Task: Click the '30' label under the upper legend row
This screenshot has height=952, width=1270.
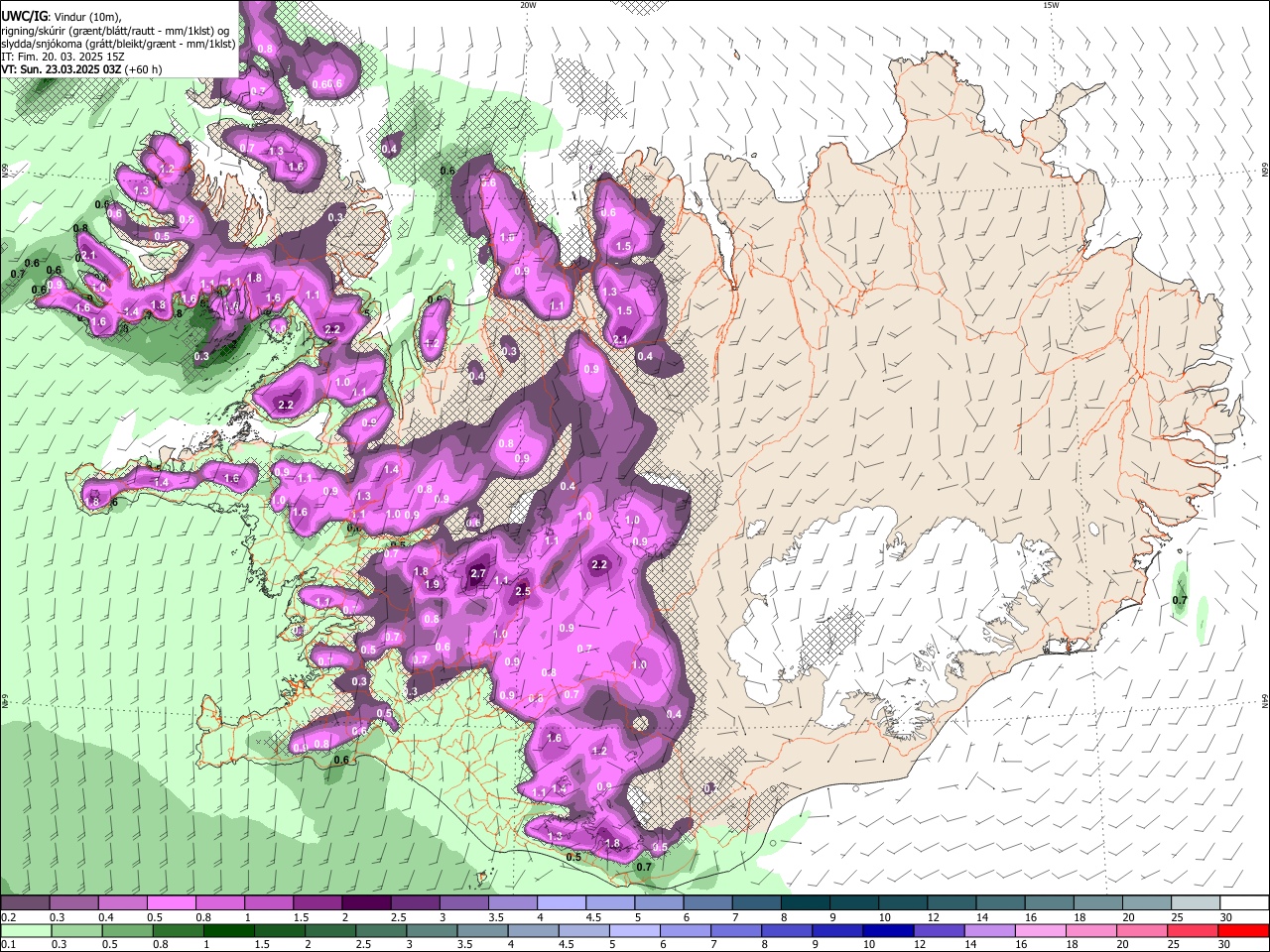Action: 1226,917
